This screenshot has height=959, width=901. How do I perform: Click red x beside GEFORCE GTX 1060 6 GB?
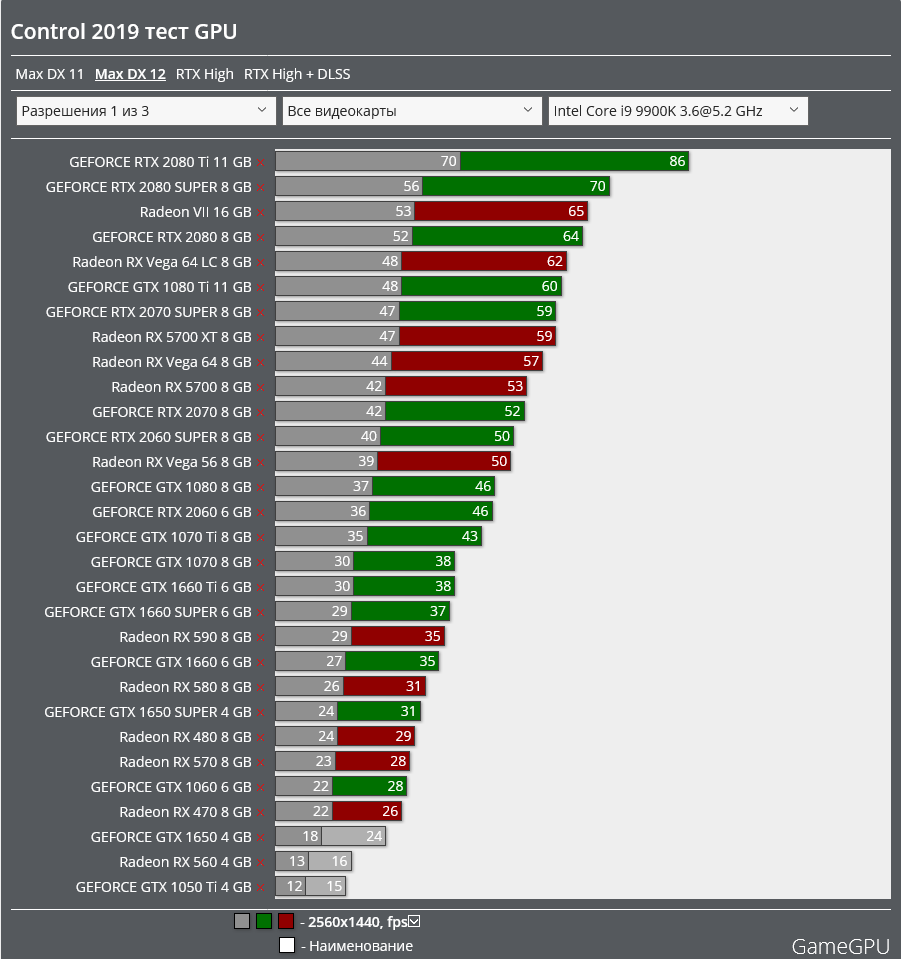[x=261, y=788]
